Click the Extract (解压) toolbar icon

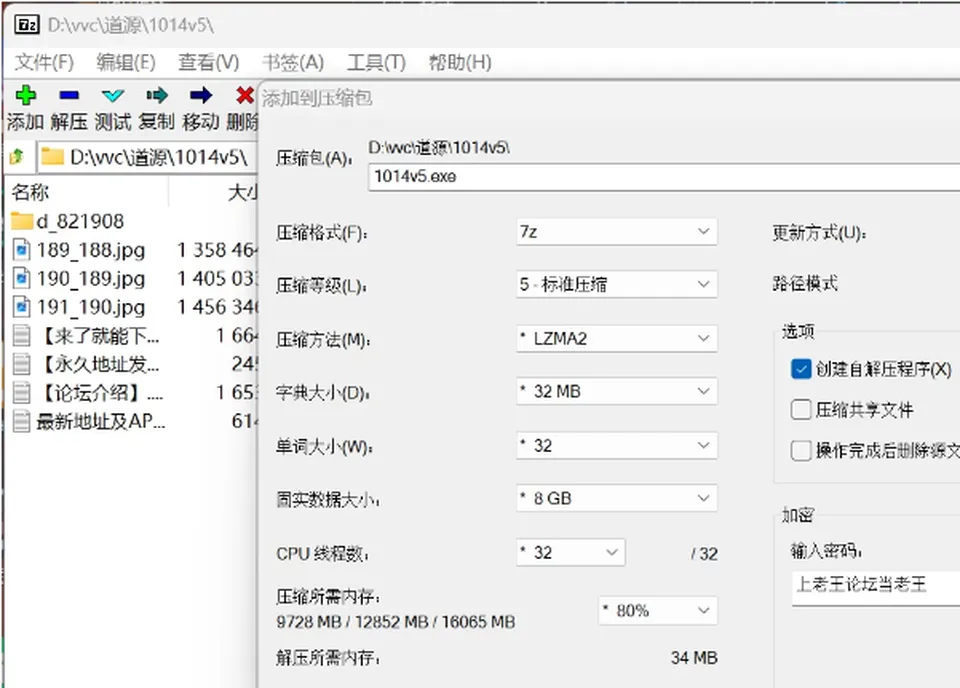pyautogui.click(x=69, y=95)
